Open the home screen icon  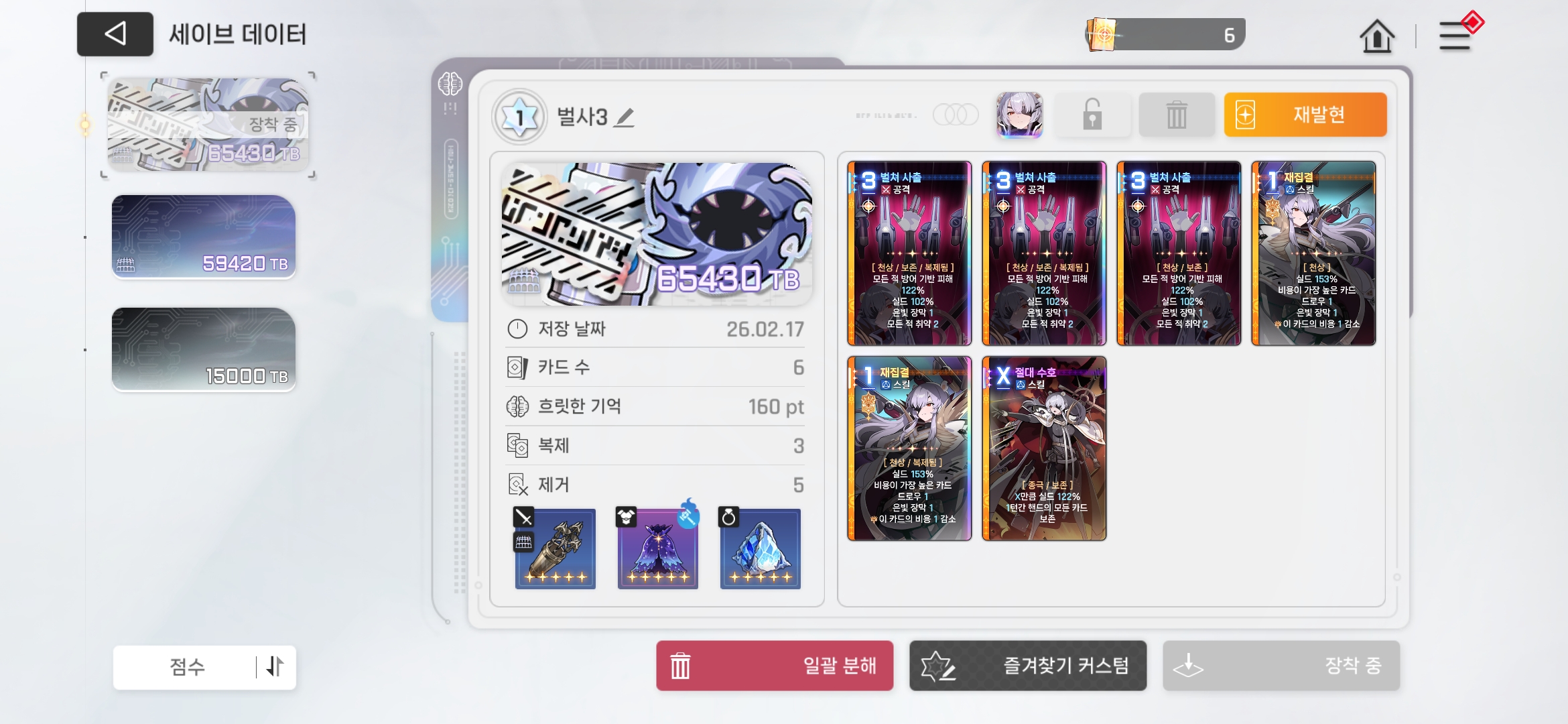click(1376, 36)
